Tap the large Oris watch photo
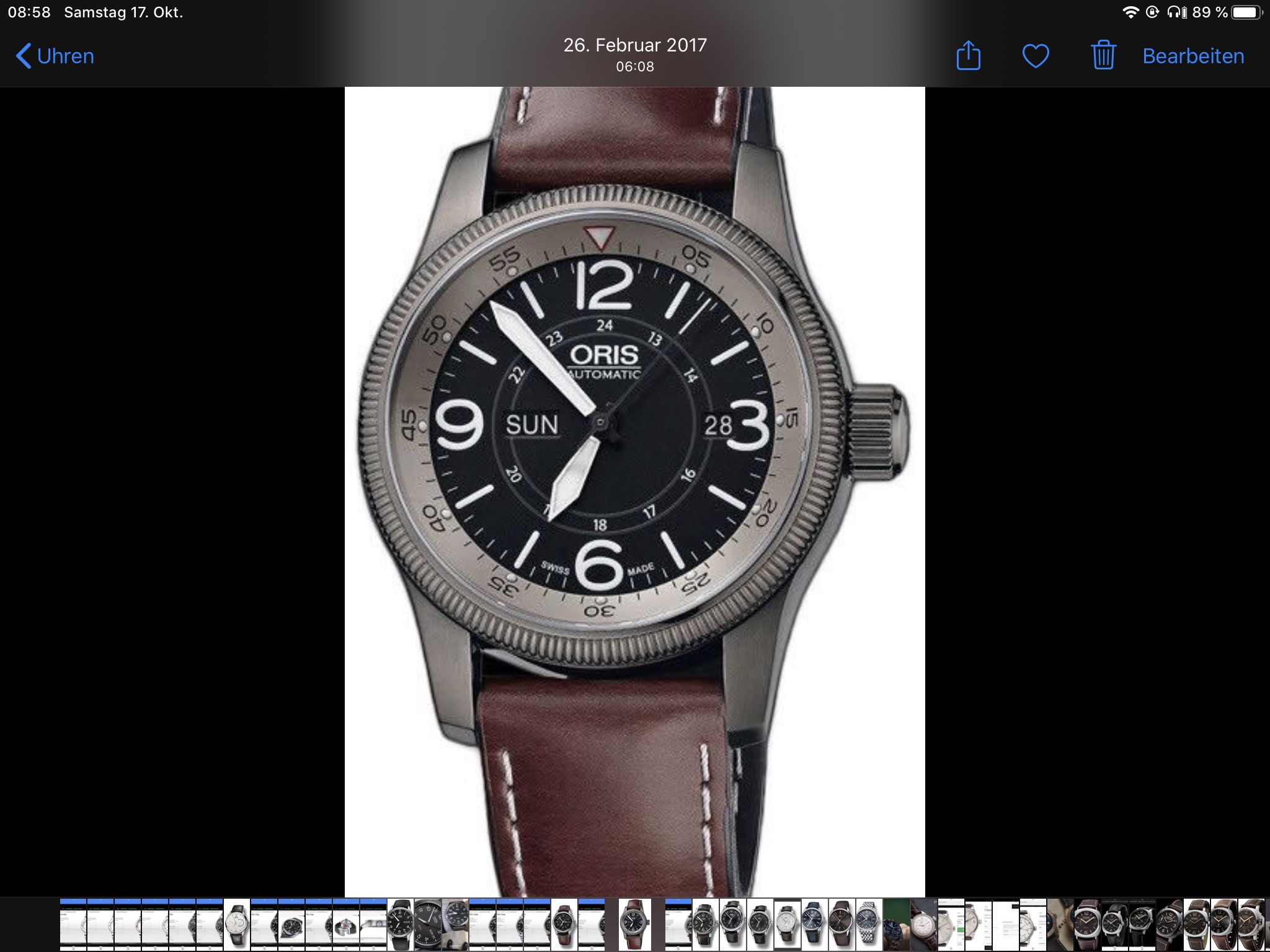 (x=634, y=491)
